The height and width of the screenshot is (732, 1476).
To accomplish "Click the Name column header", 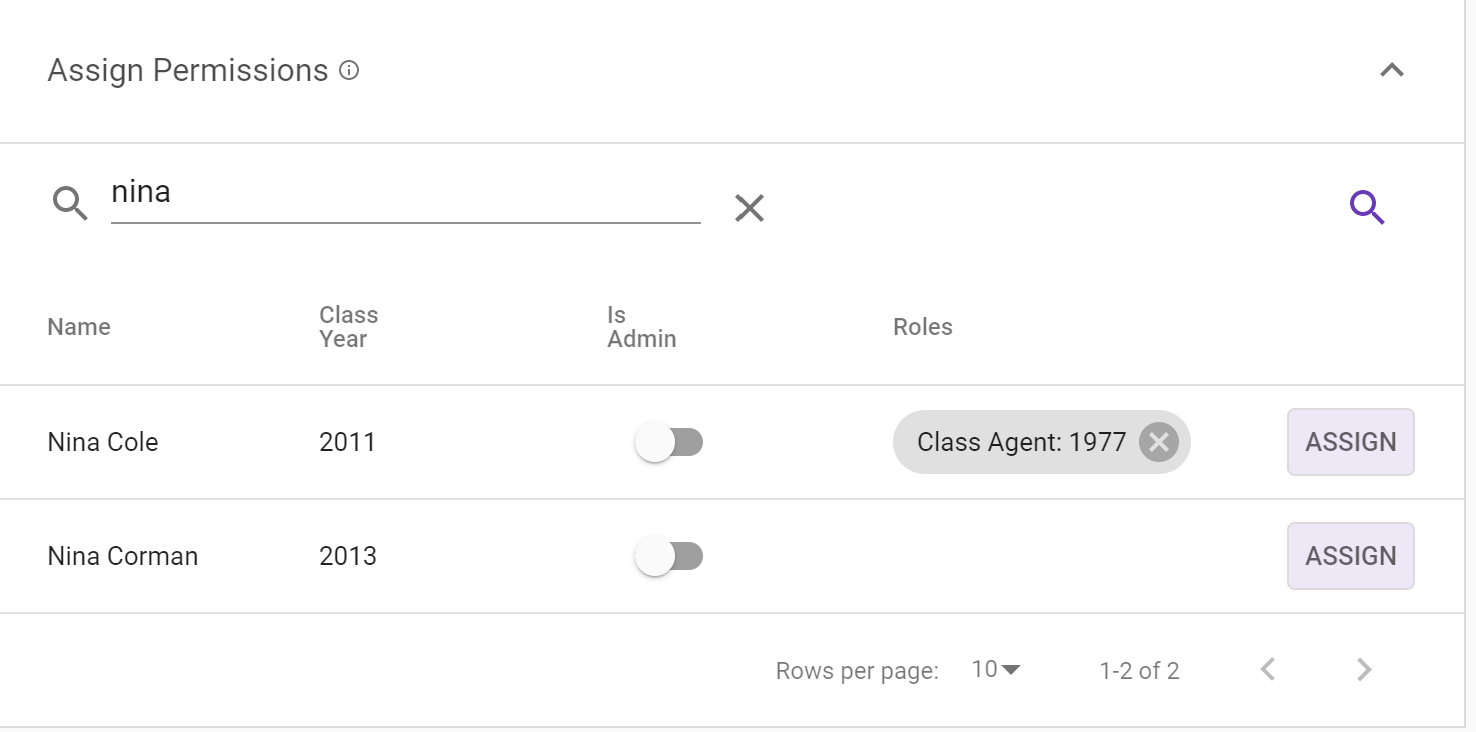I will tap(79, 327).
